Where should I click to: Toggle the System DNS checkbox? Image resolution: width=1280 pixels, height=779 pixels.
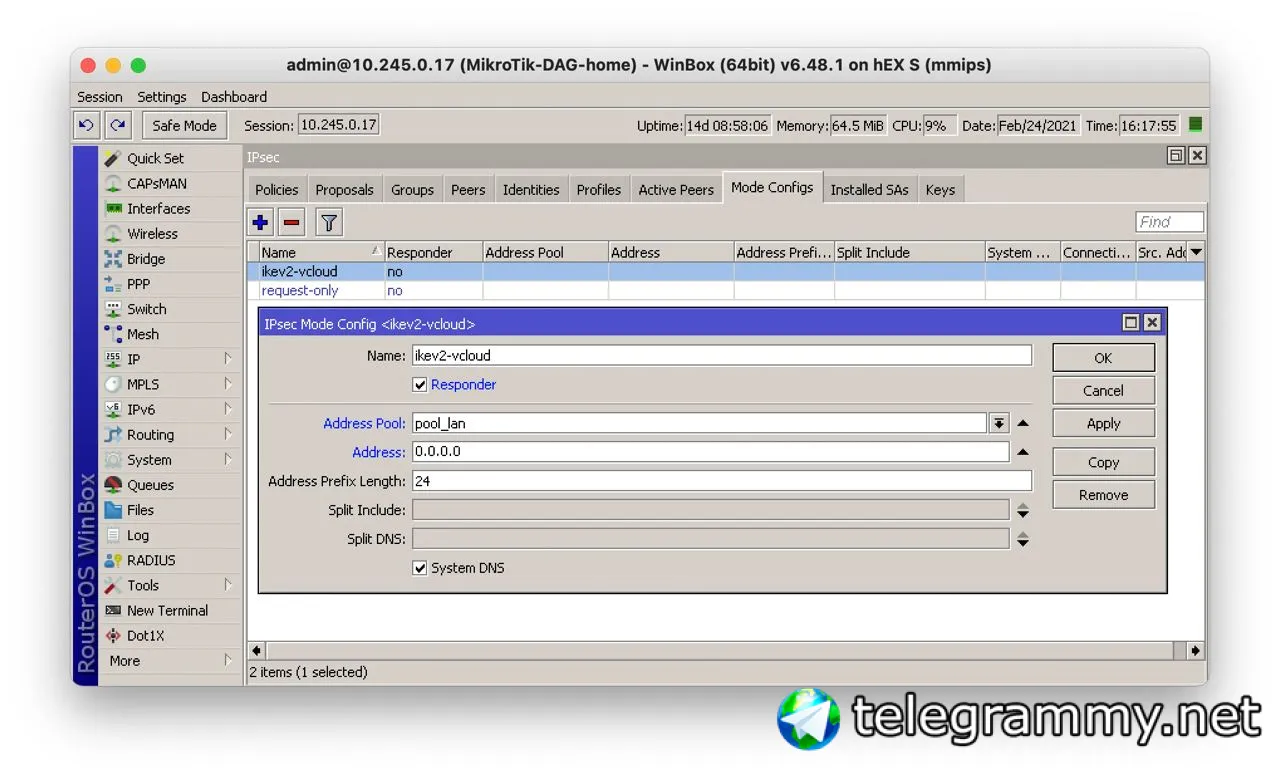click(x=420, y=568)
